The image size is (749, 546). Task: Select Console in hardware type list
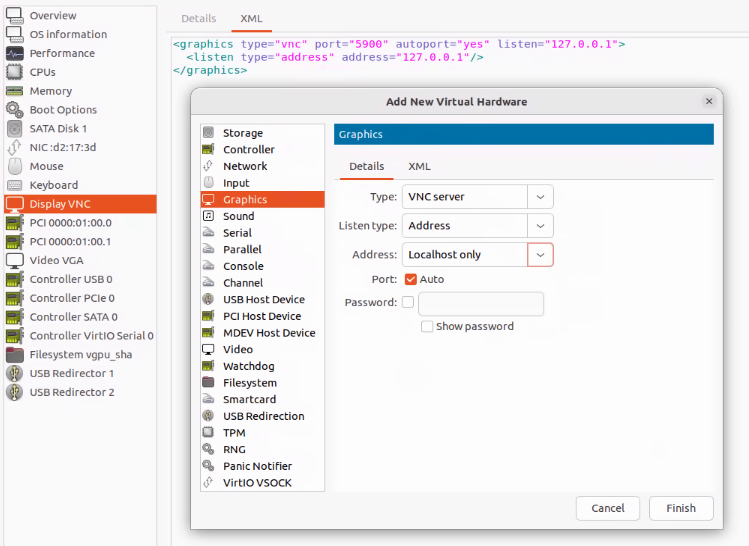(x=263, y=266)
